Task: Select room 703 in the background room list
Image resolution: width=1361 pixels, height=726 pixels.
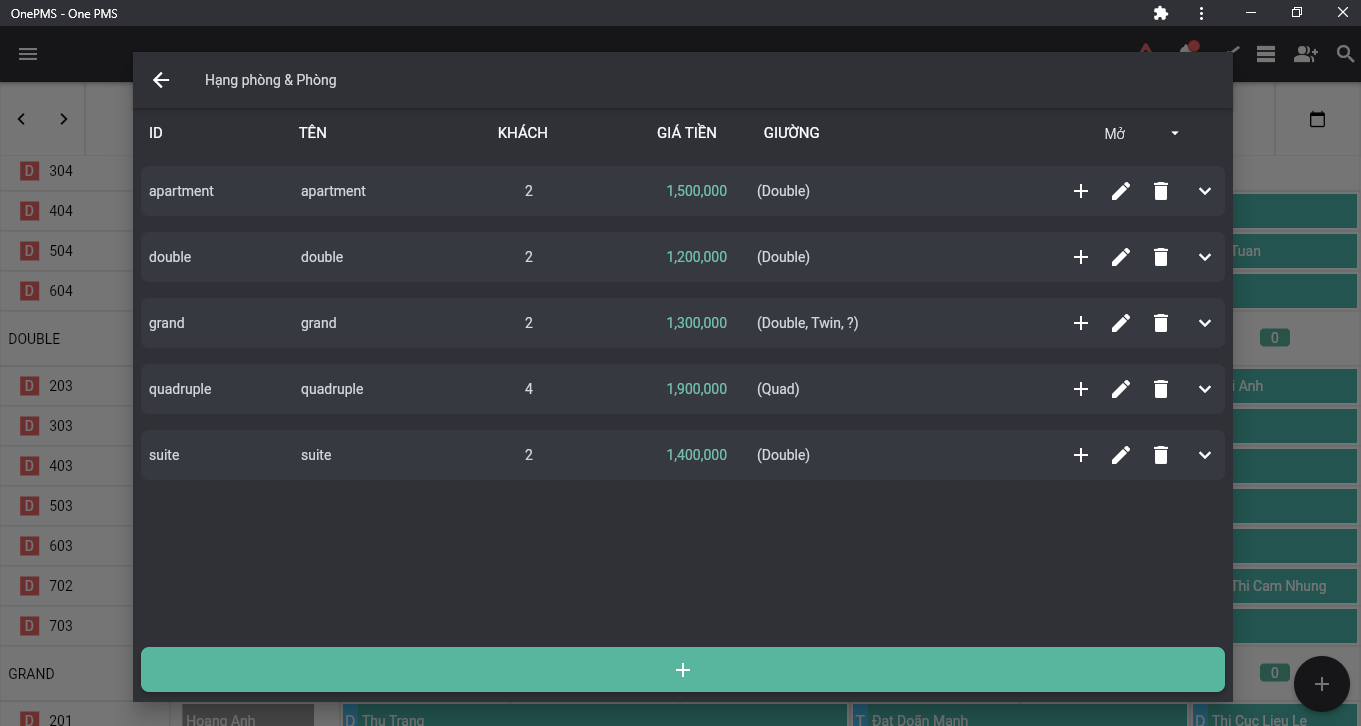Action: [66, 626]
